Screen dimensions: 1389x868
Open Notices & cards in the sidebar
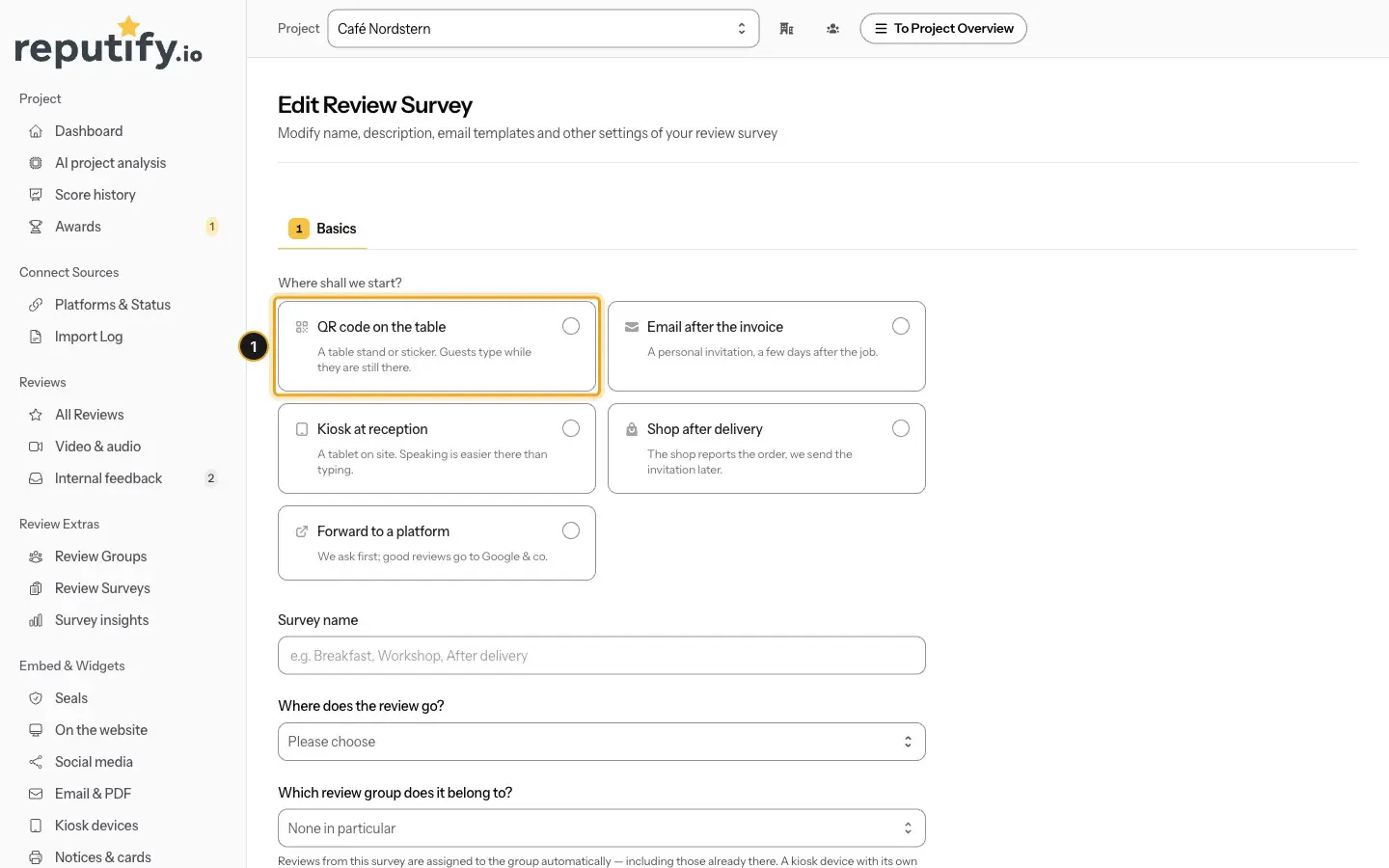point(103,857)
